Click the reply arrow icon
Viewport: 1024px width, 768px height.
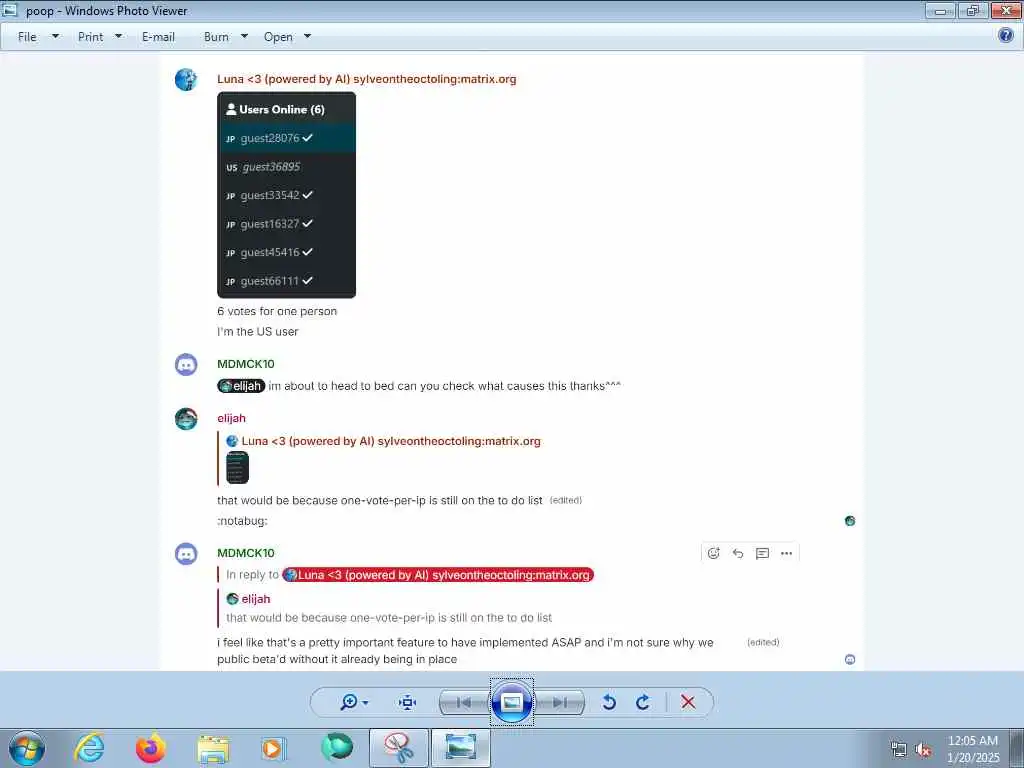(738, 553)
